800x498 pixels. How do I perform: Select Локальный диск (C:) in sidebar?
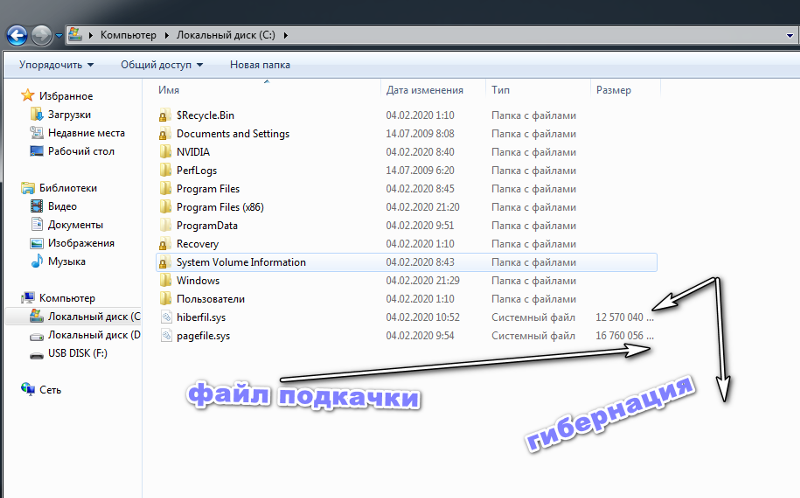click(x=94, y=316)
